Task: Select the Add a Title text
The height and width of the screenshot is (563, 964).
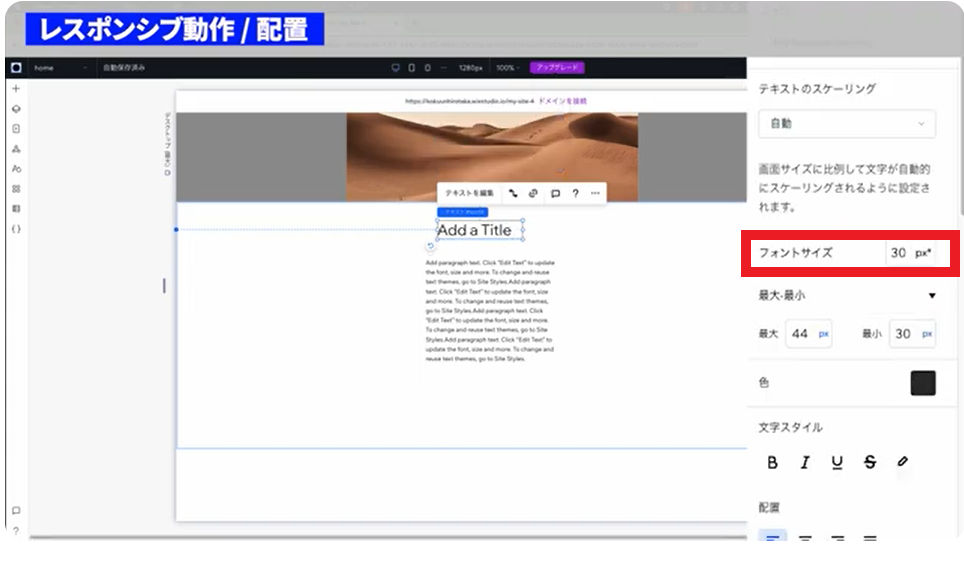Action: [x=474, y=230]
